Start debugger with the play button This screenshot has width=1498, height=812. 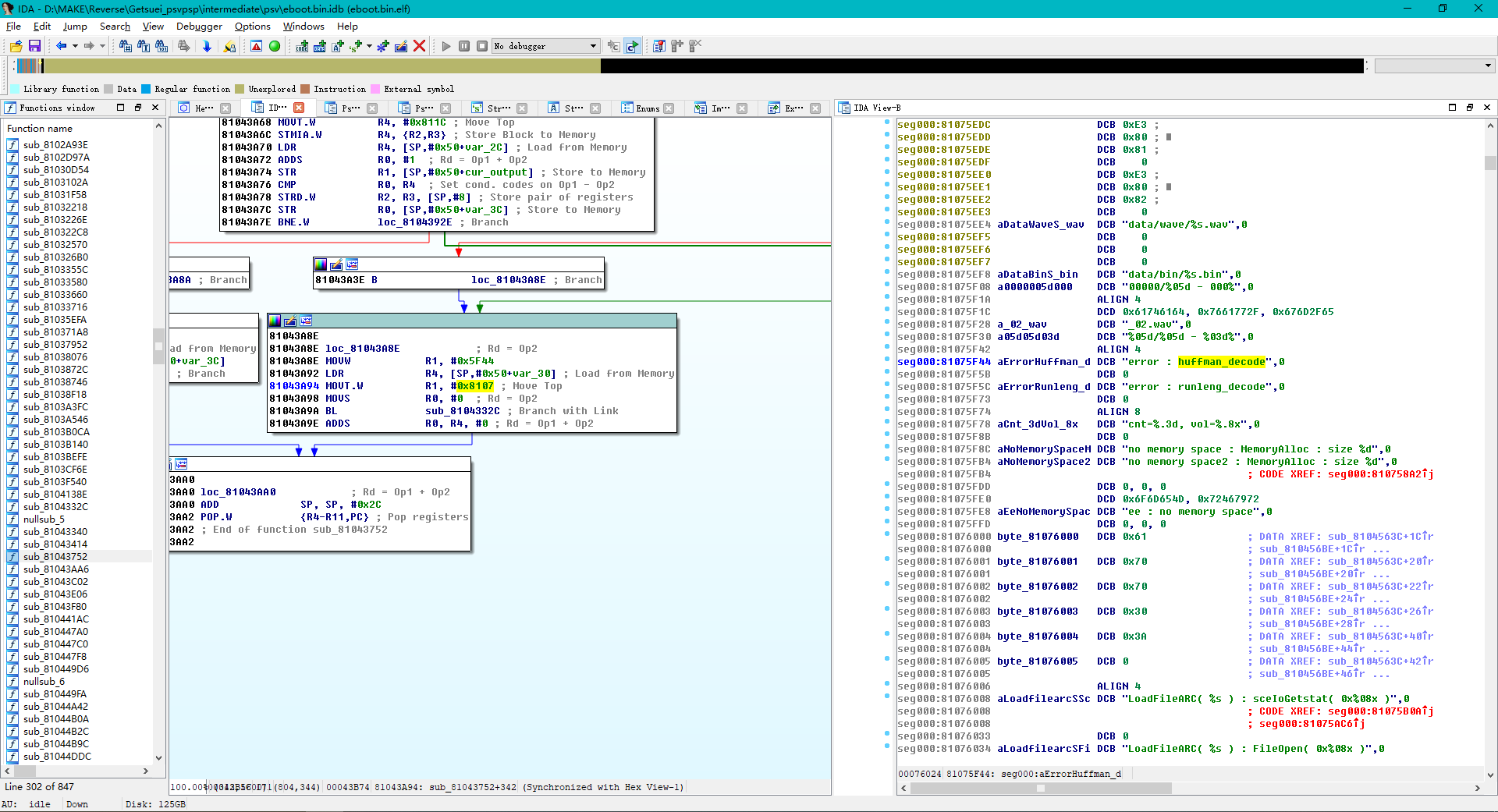(446, 46)
